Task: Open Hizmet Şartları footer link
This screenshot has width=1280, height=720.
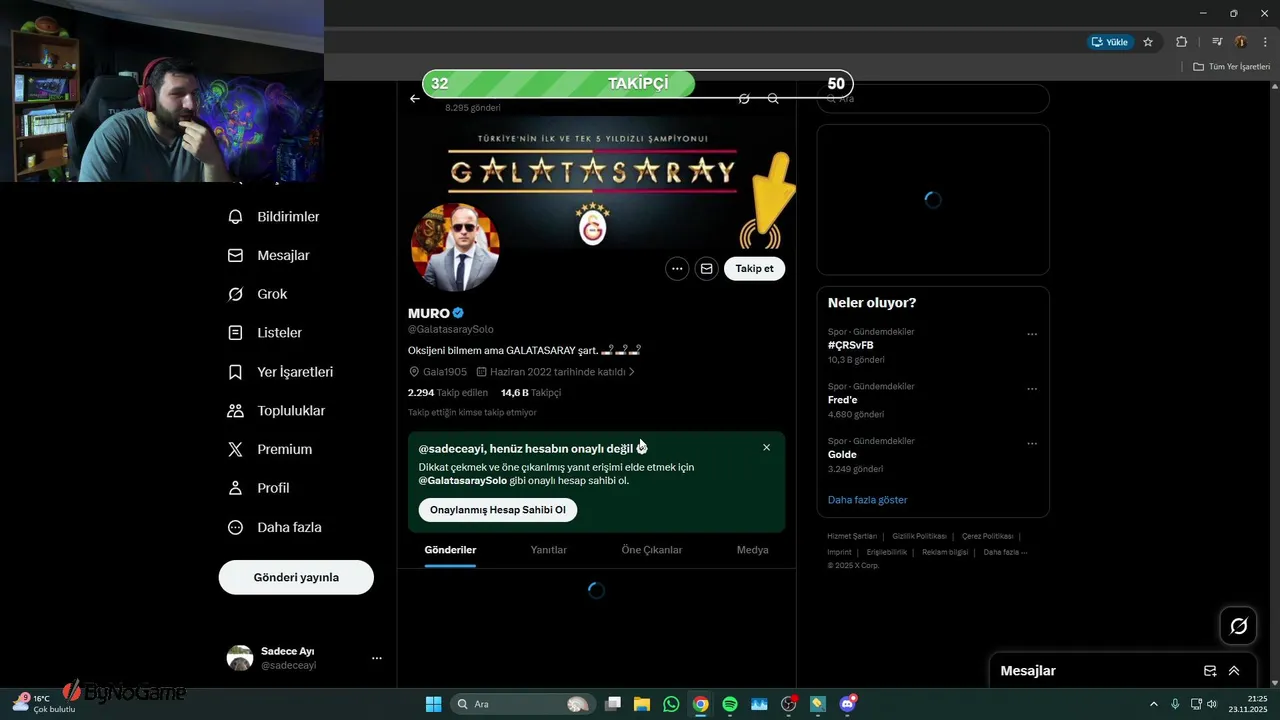Action: coord(852,536)
